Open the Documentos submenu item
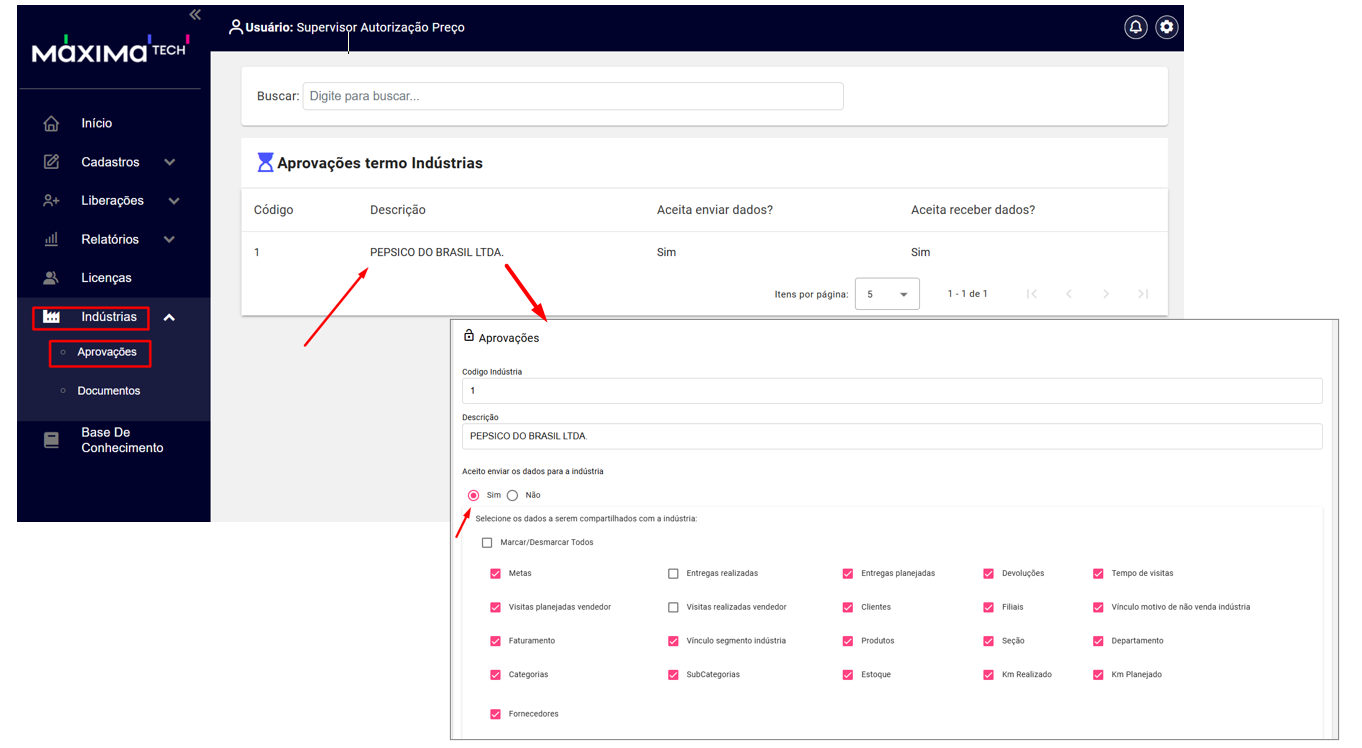The width and height of the screenshot is (1362, 748). click(x=108, y=391)
